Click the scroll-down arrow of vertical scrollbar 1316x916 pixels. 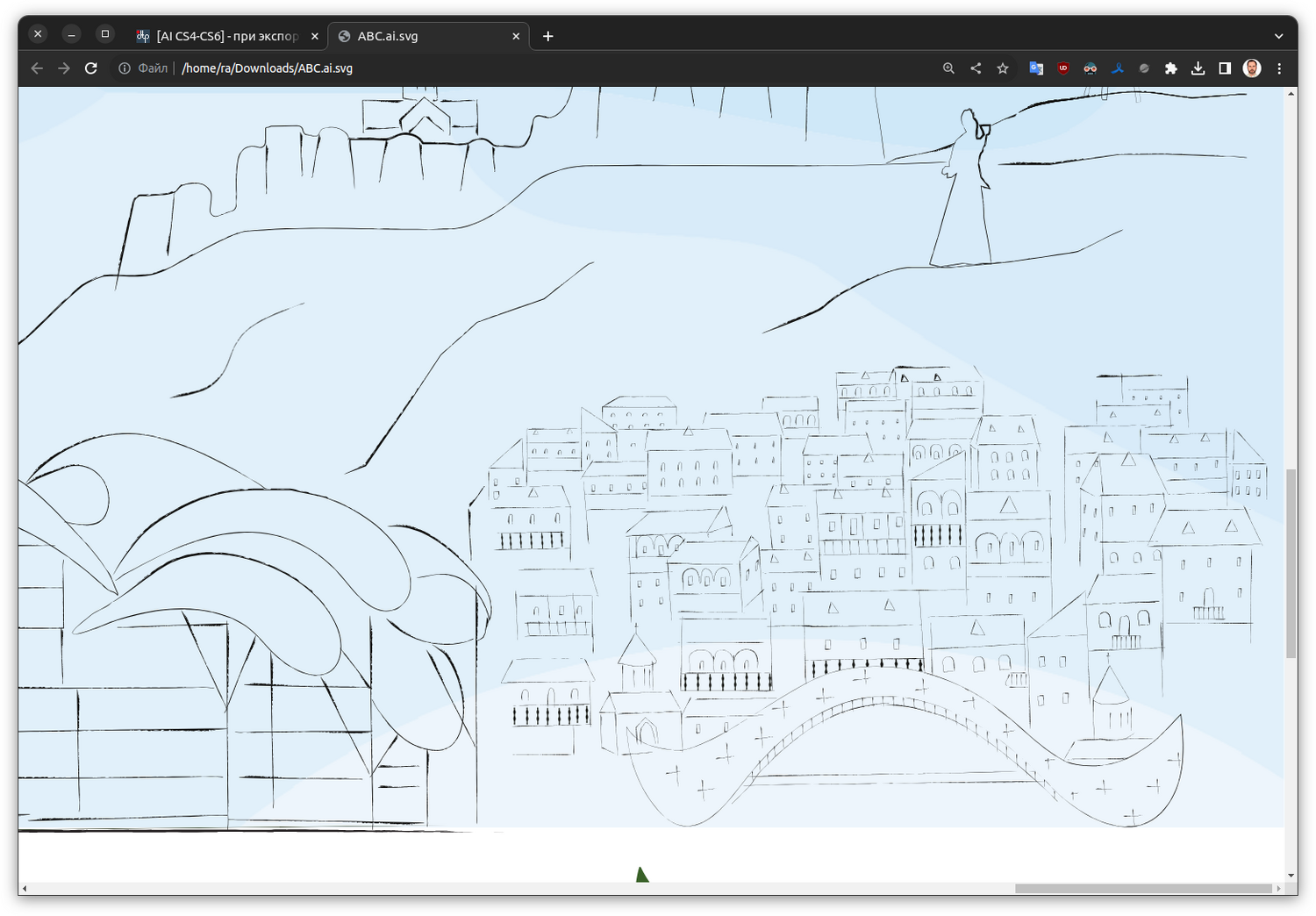(x=1291, y=876)
